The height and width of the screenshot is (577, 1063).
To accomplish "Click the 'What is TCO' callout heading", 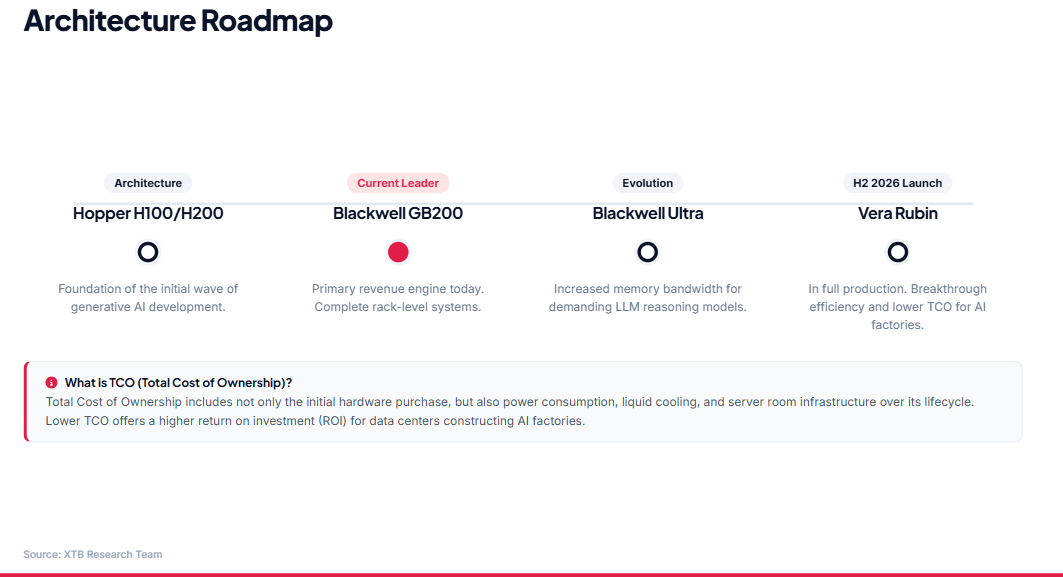I will [178, 382].
